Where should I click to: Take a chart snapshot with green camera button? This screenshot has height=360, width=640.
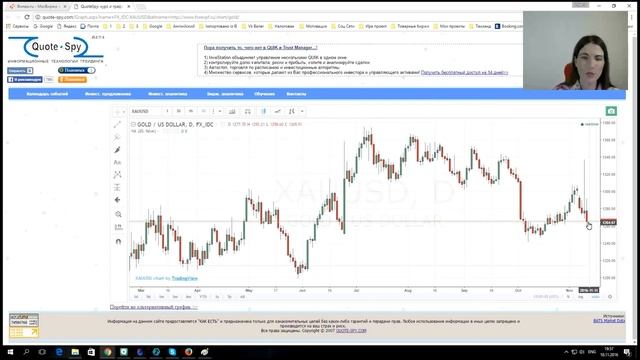611,111
